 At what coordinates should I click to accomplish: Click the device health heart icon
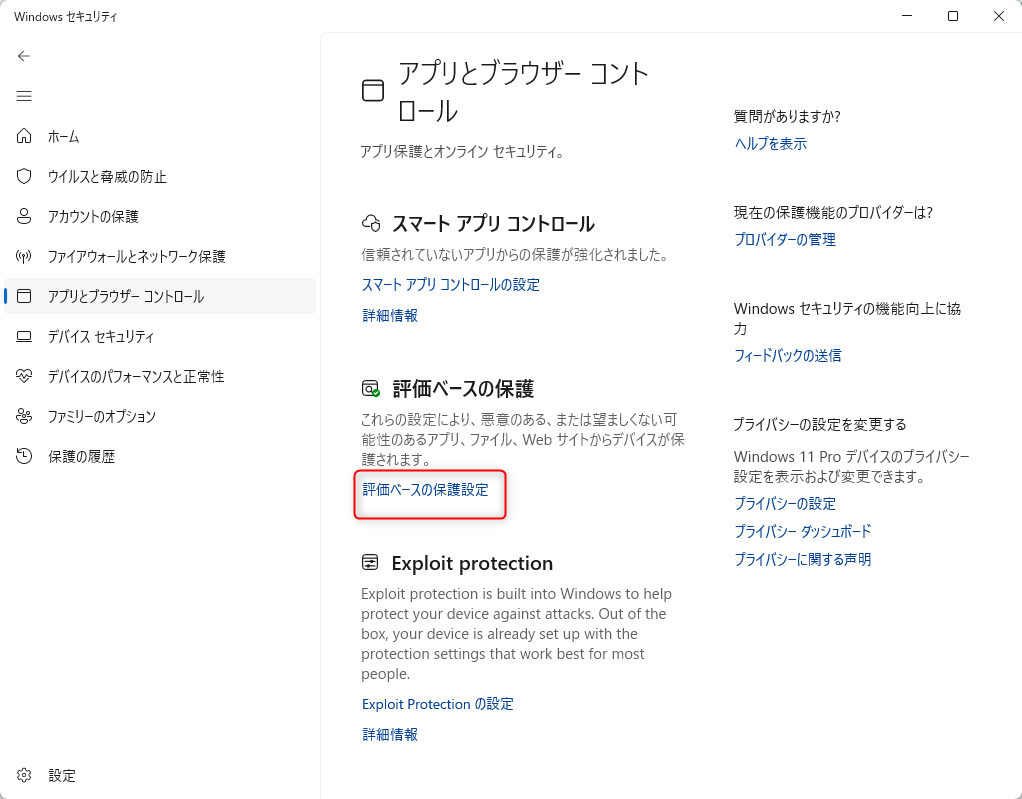(x=25, y=376)
